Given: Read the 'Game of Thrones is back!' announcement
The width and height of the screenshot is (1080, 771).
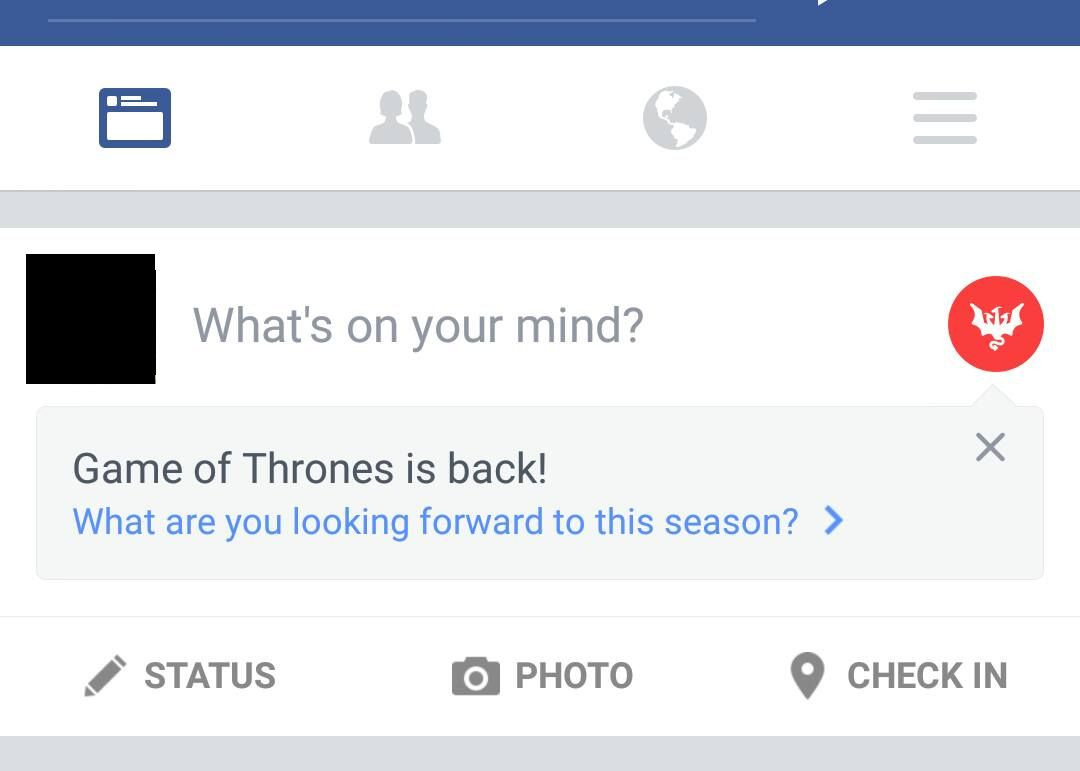Looking at the screenshot, I should tap(310, 467).
